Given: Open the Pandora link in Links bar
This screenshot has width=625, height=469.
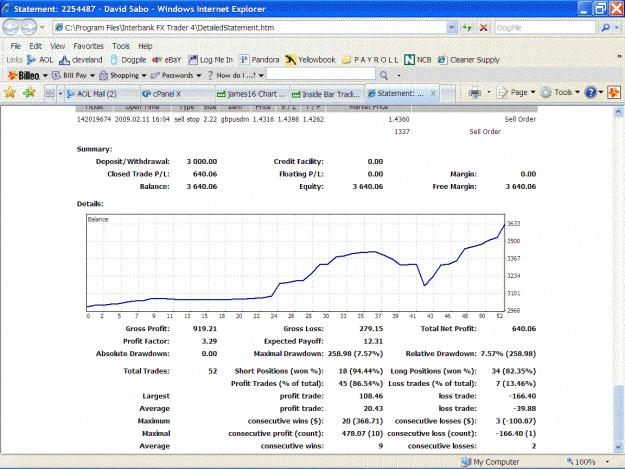Looking at the screenshot, I should click(x=259, y=60).
